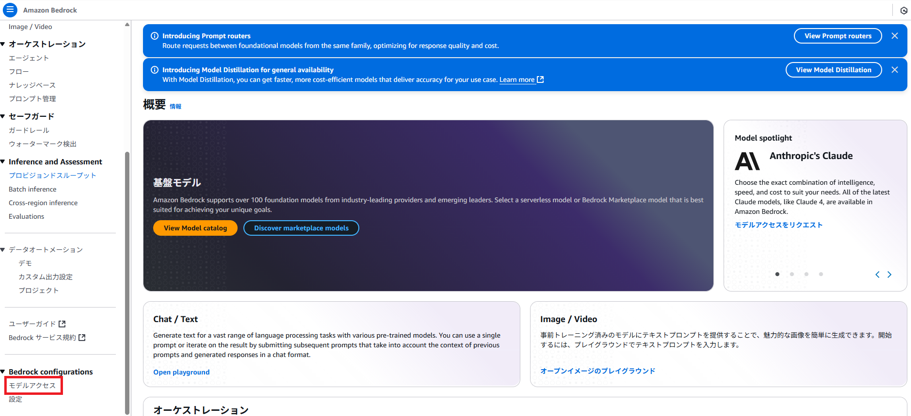Click Discover marketplace models button
Image resolution: width=911 pixels, height=416 pixels.
[301, 228]
